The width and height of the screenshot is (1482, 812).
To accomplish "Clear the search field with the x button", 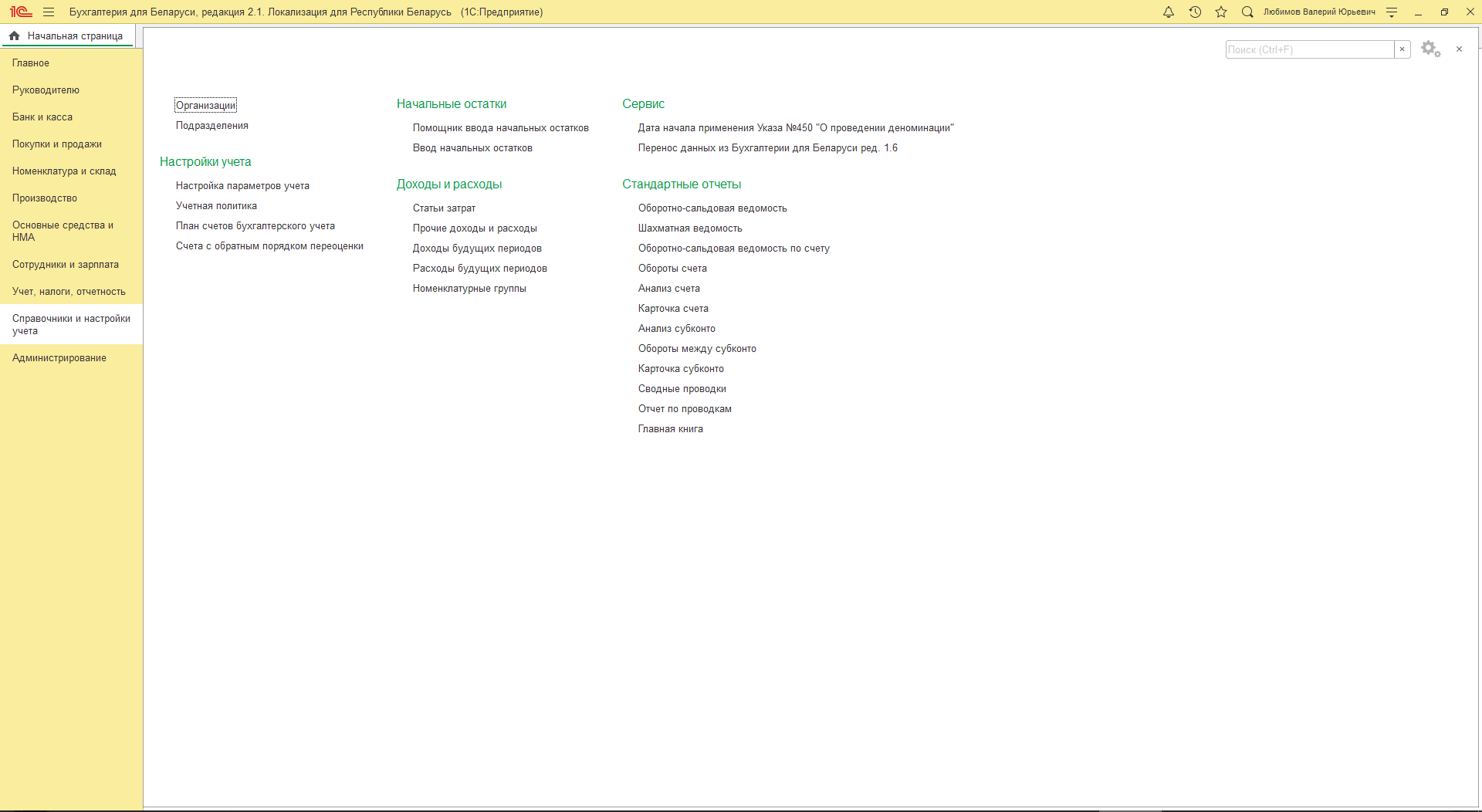I will (1402, 49).
